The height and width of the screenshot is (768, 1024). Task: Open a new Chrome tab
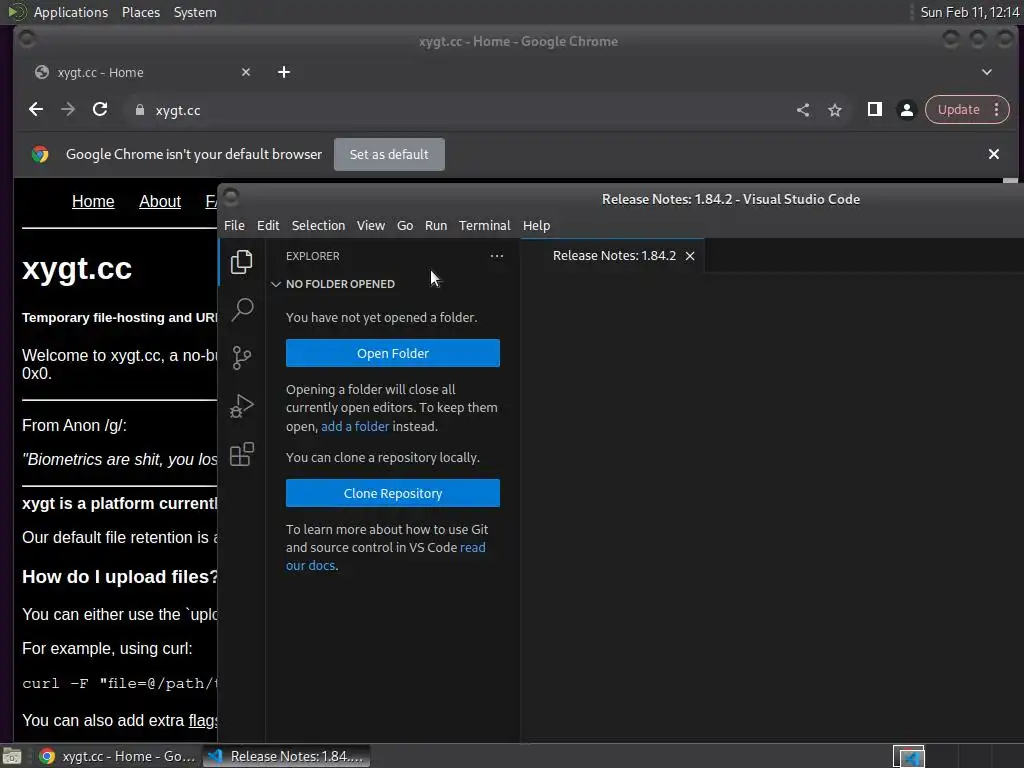283,72
